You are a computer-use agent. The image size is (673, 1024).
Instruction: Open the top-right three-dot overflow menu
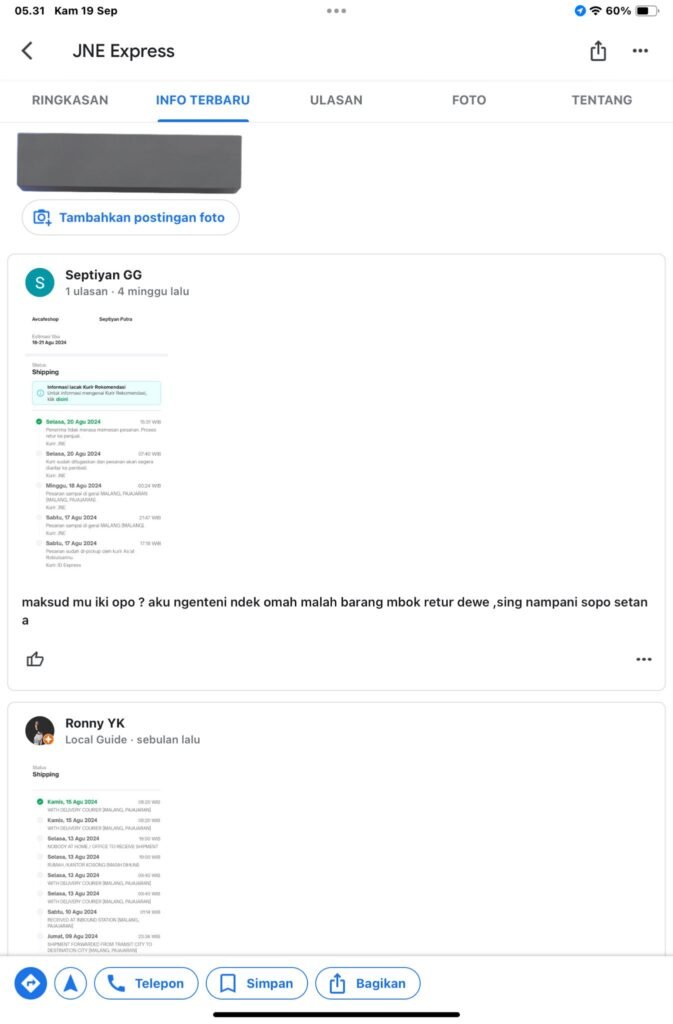click(640, 51)
